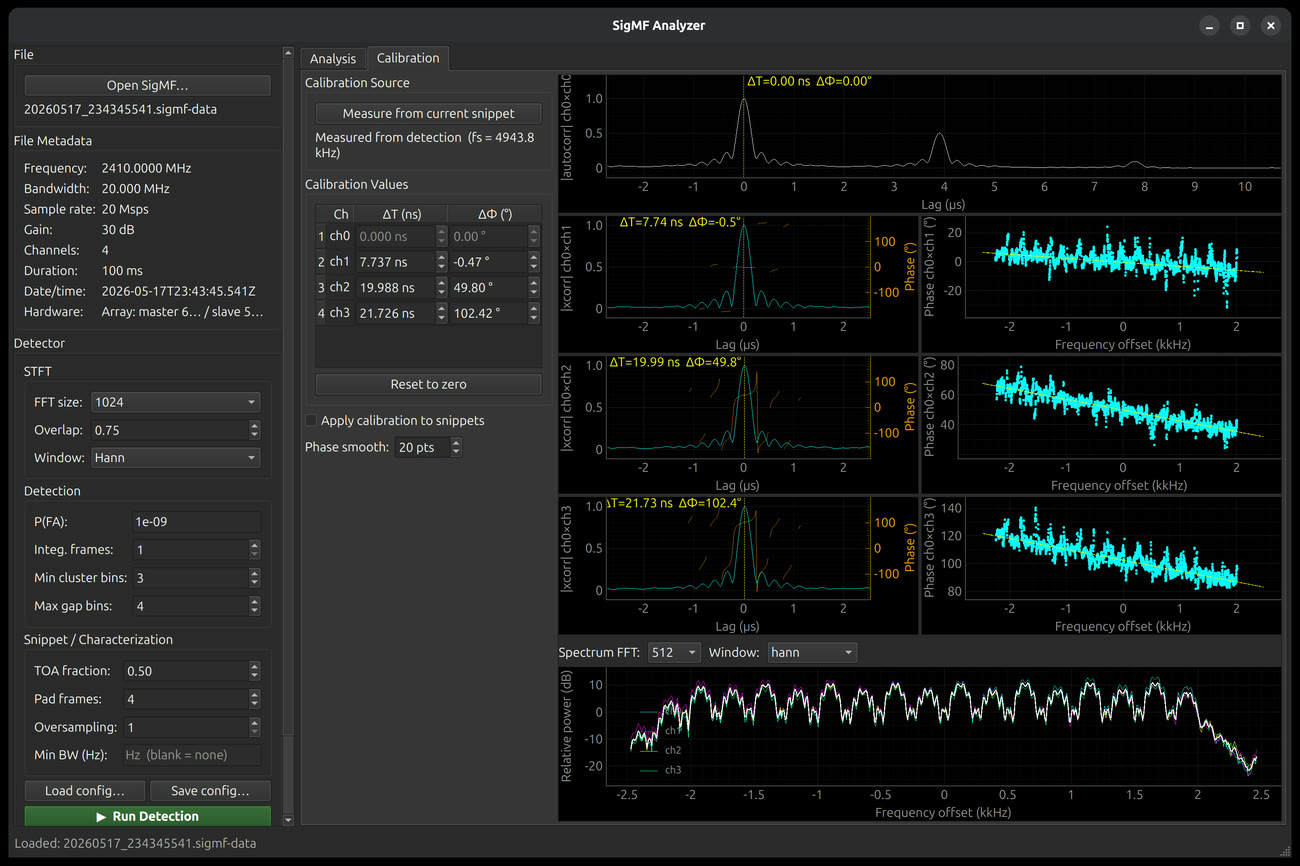Increase ch1 ΔT with its up arrow
1300x866 pixels.
tap(441, 257)
